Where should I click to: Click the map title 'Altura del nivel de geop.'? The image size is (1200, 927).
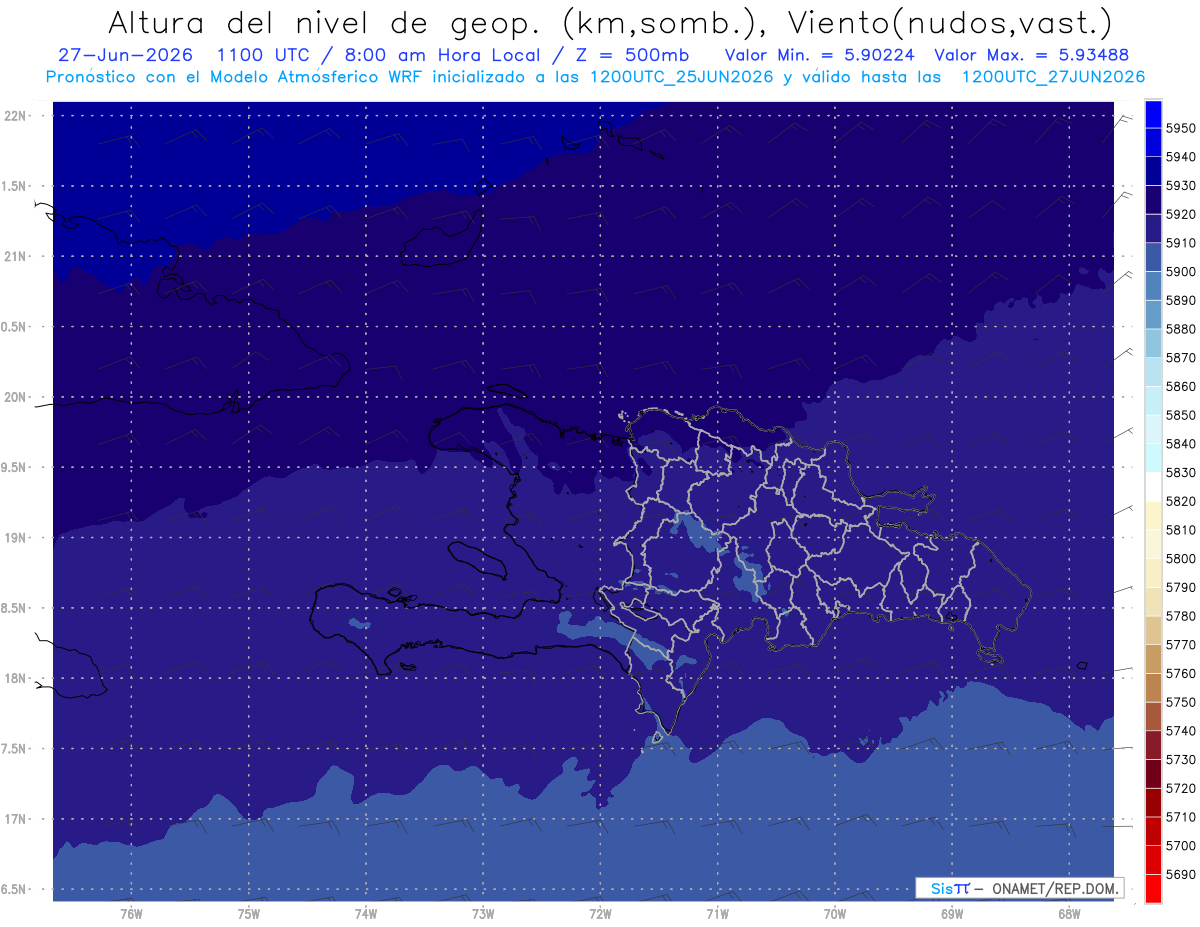324,23
